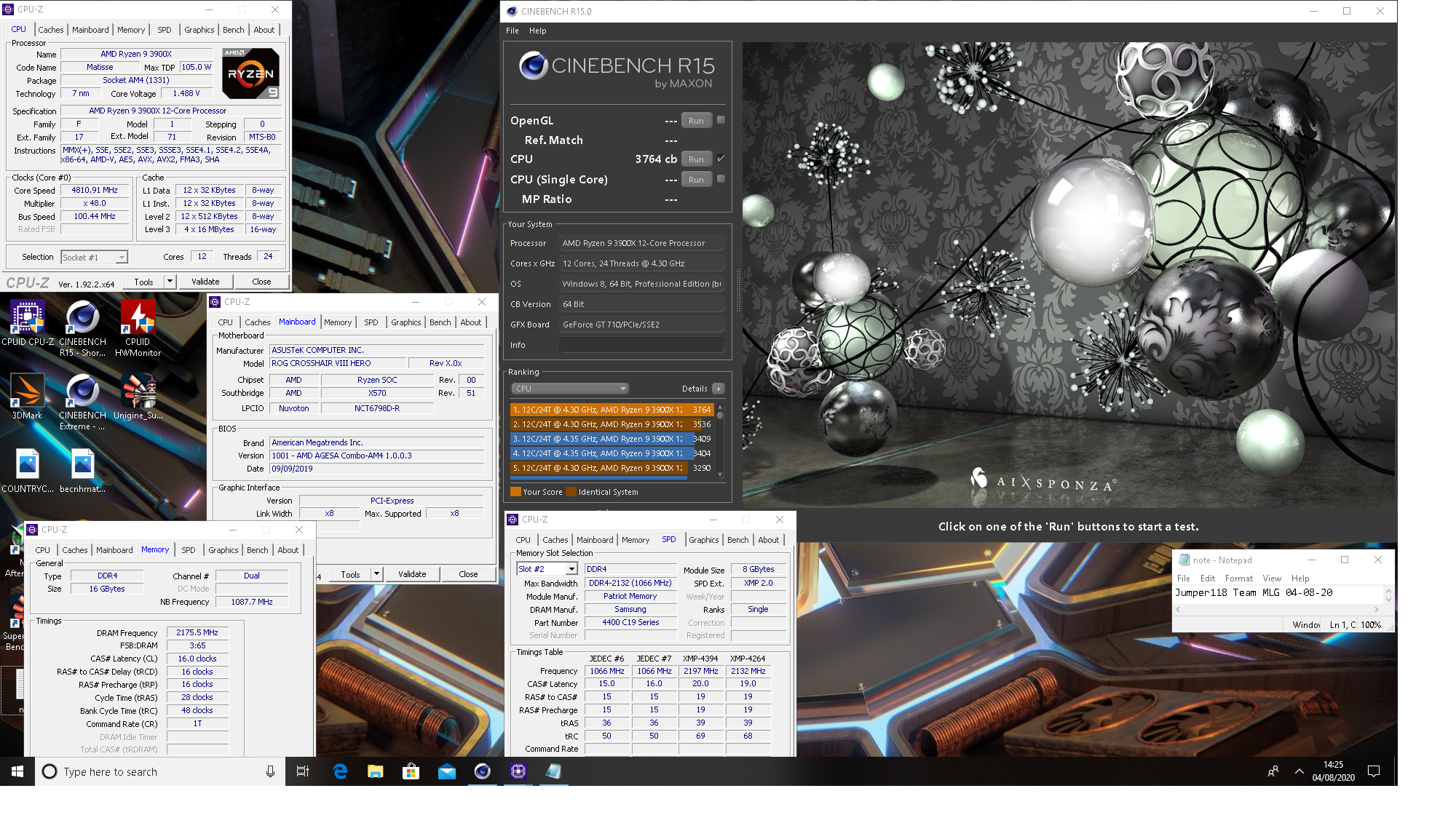Launch CPUID HWMonitor desktop icon
The image size is (1456, 815).
click(138, 327)
